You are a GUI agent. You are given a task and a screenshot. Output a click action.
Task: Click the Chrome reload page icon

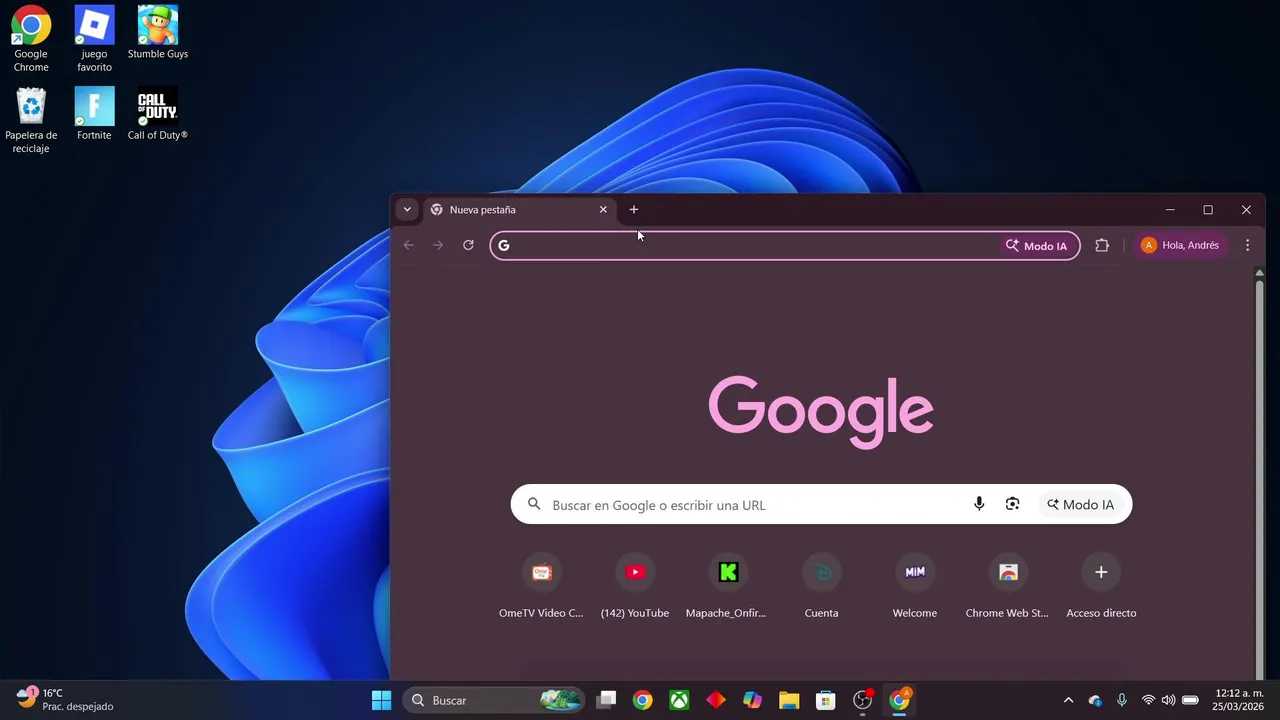468,245
